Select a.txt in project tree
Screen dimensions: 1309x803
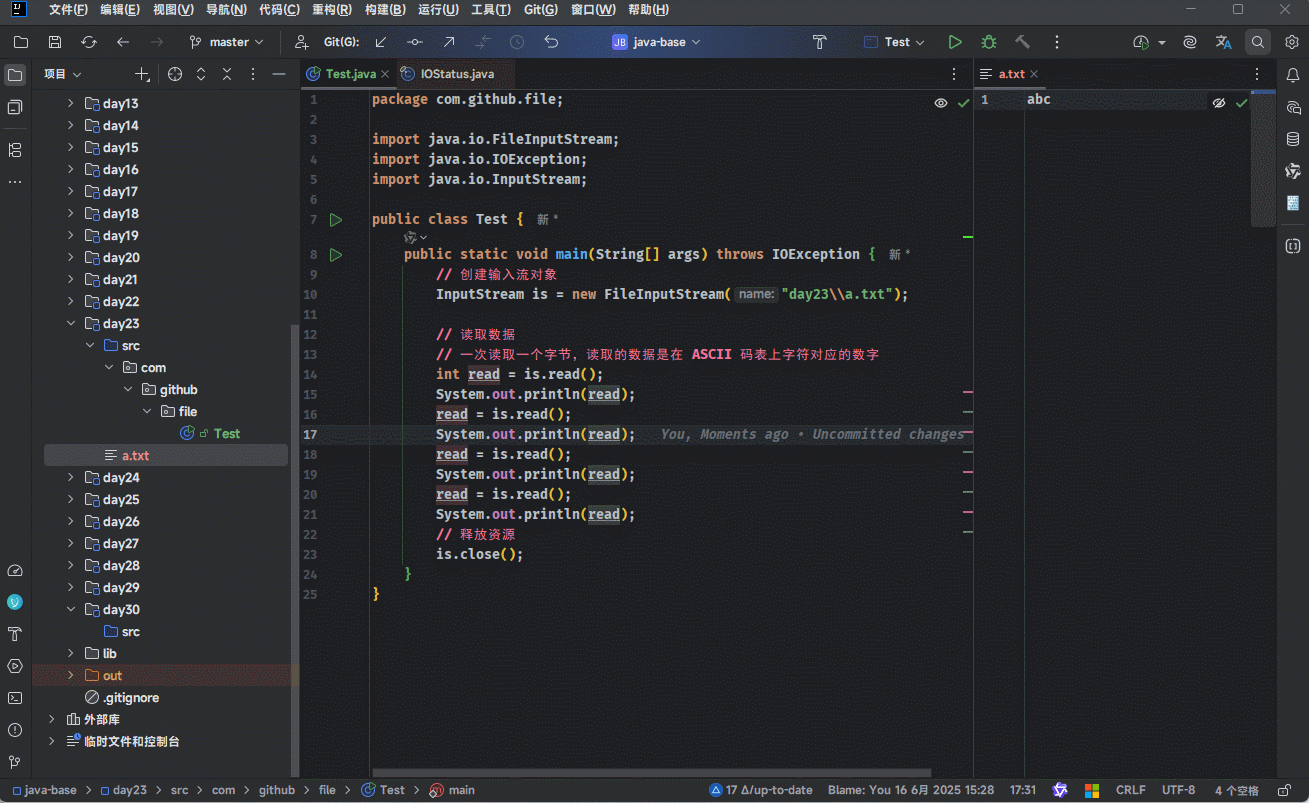click(135, 456)
